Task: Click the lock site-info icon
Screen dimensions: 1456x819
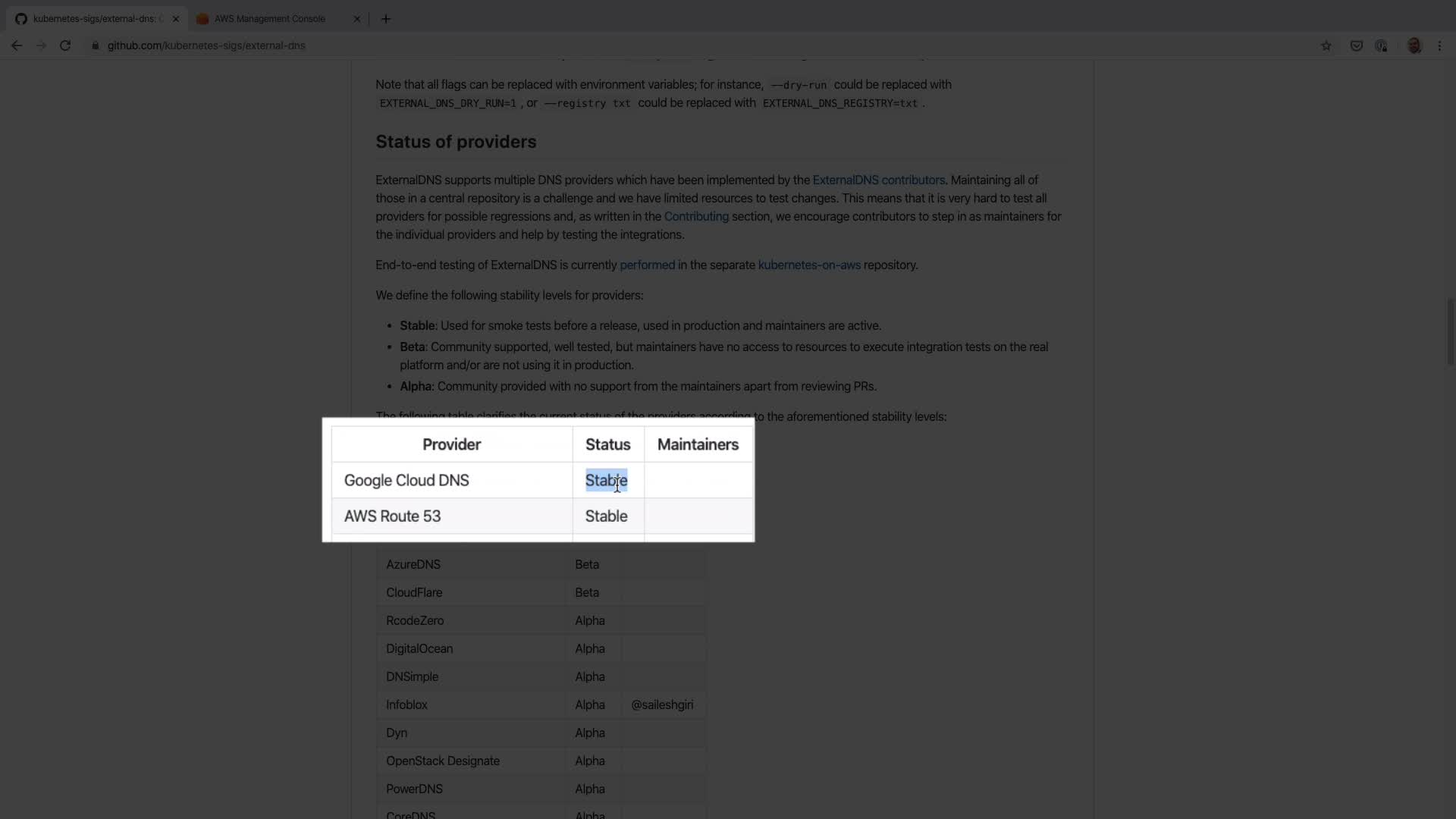Action: pyautogui.click(x=96, y=45)
